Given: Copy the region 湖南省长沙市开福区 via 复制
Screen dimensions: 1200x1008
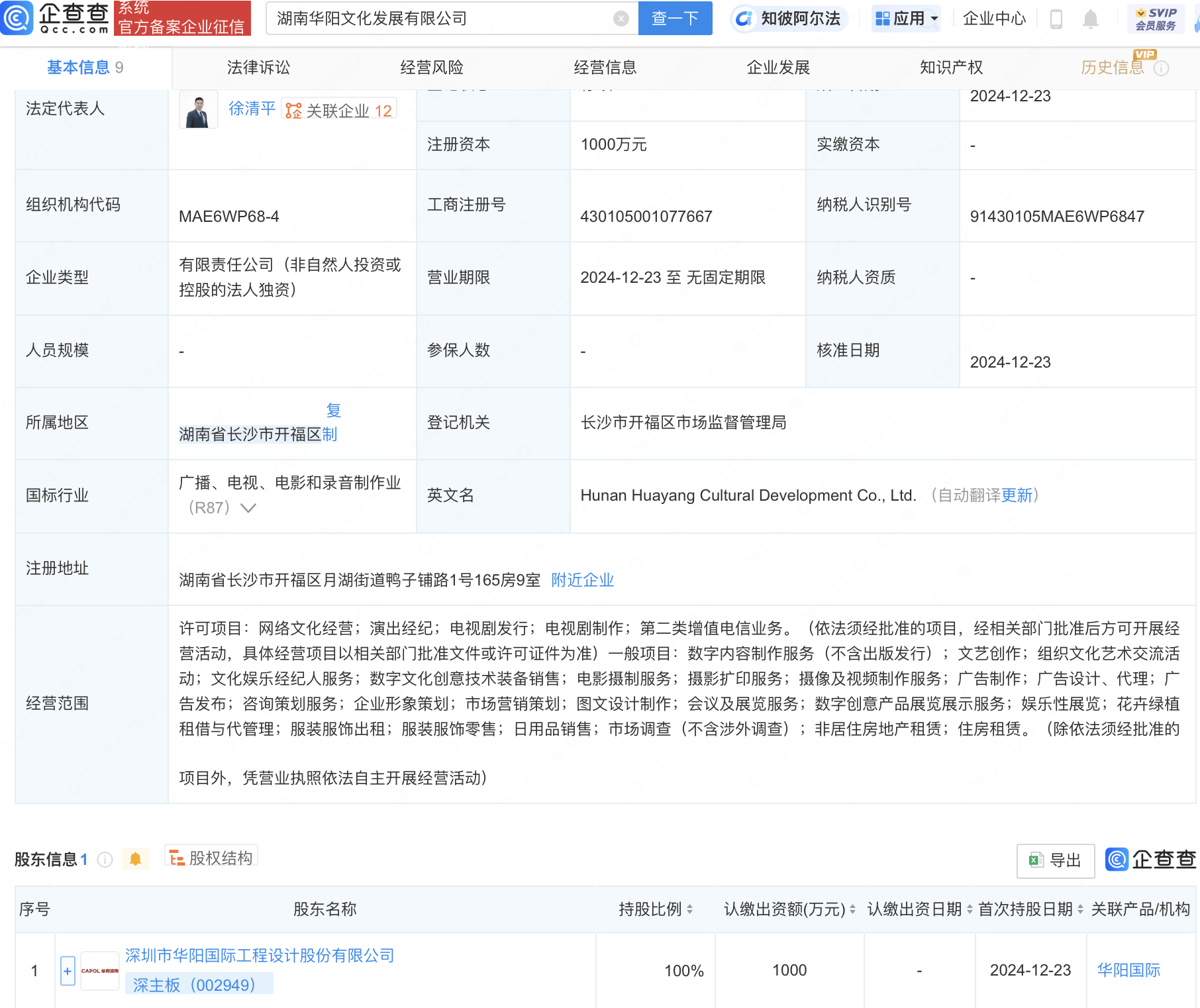Looking at the screenshot, I should 331,423.
